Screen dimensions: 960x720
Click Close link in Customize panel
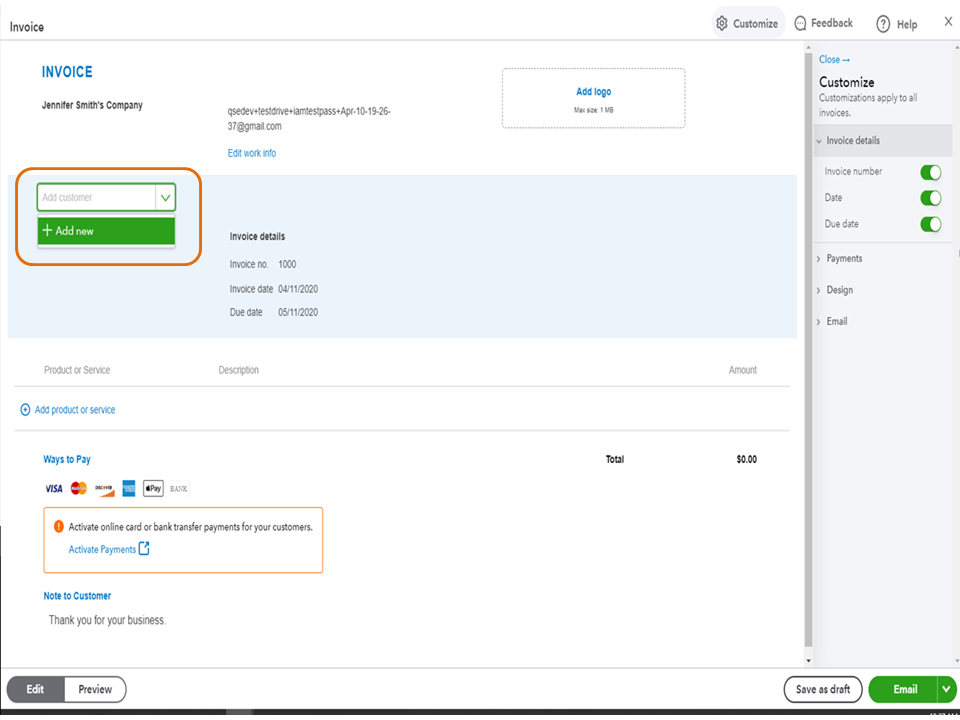click(834, 59)
